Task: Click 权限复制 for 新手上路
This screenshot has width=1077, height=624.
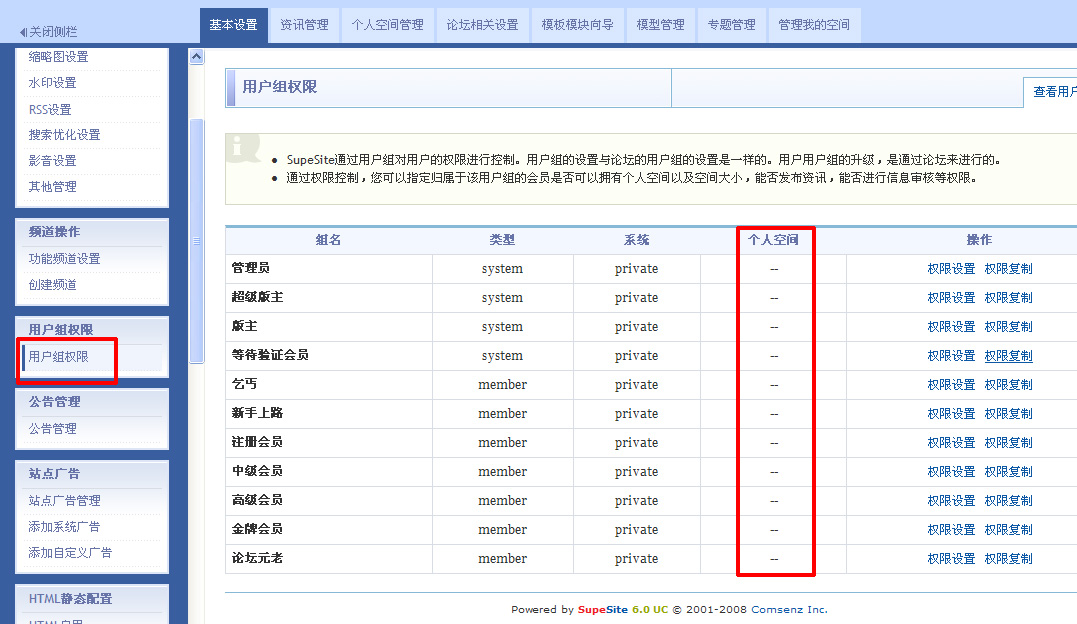Action: pos(1008,414)
